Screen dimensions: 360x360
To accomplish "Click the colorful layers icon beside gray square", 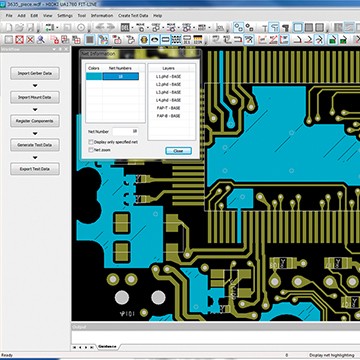I will click(x=102, y=40).
